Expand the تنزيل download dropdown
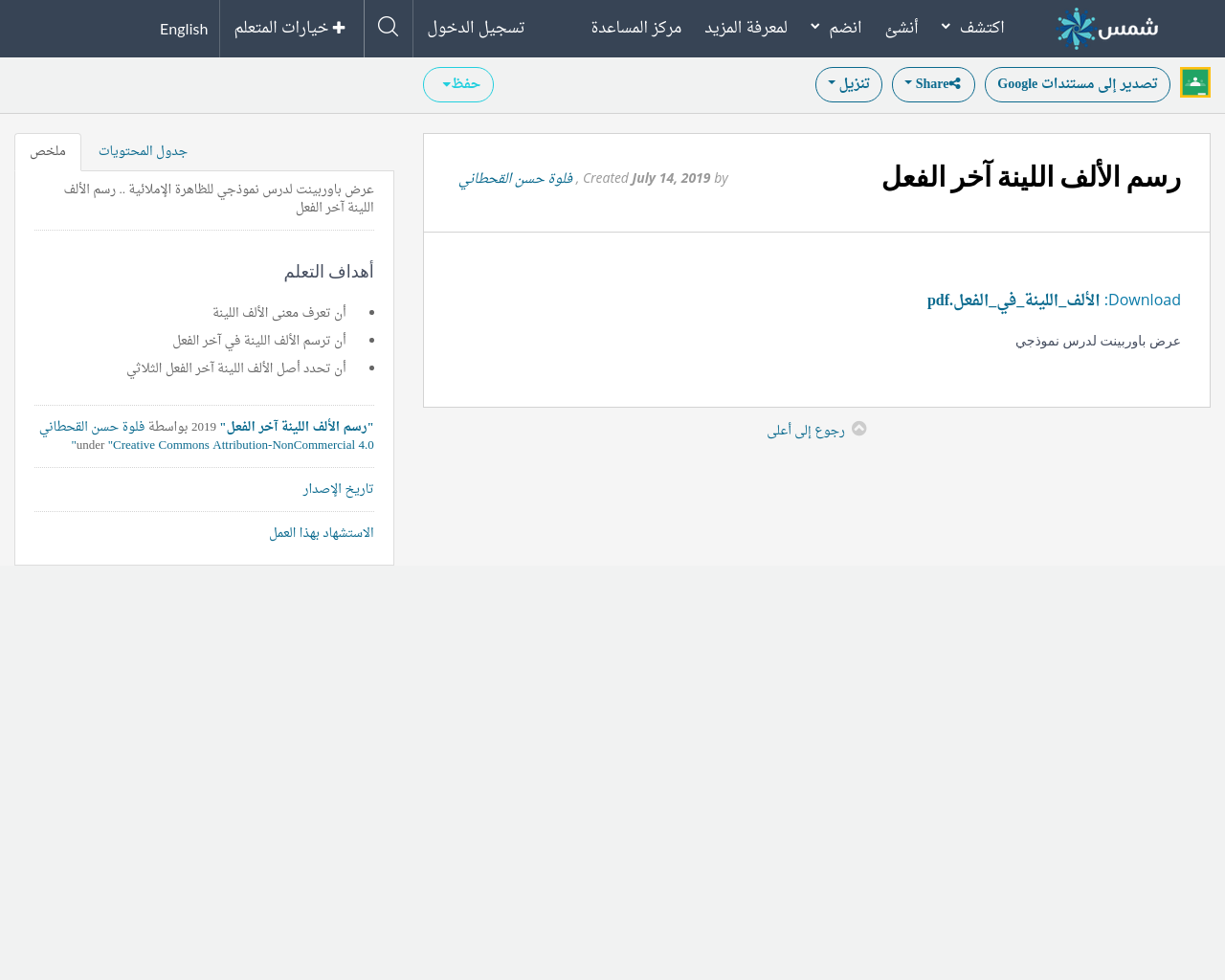 click(x=849, y=84)
